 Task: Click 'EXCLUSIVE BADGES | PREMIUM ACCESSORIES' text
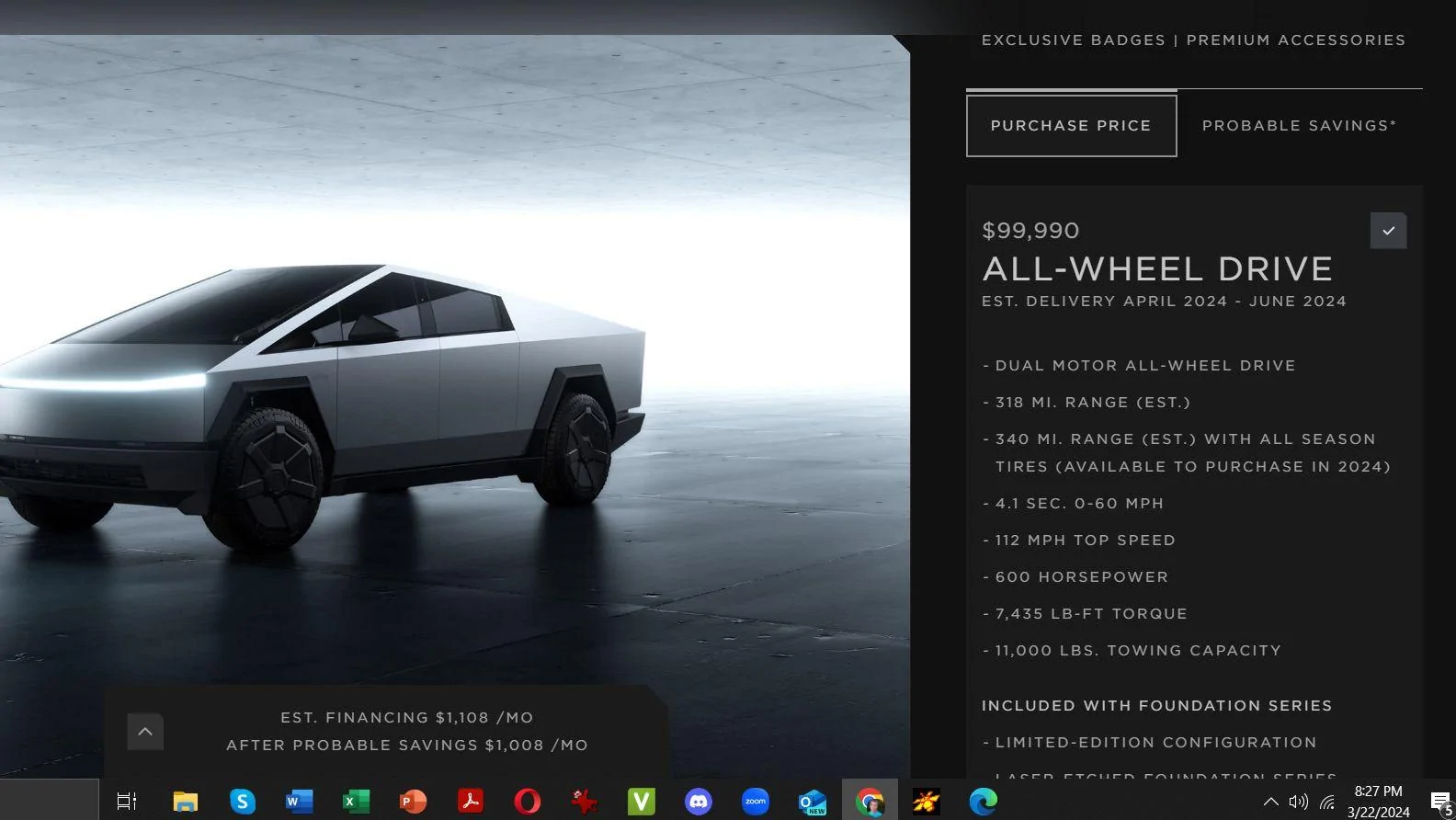click(1193, 40)
